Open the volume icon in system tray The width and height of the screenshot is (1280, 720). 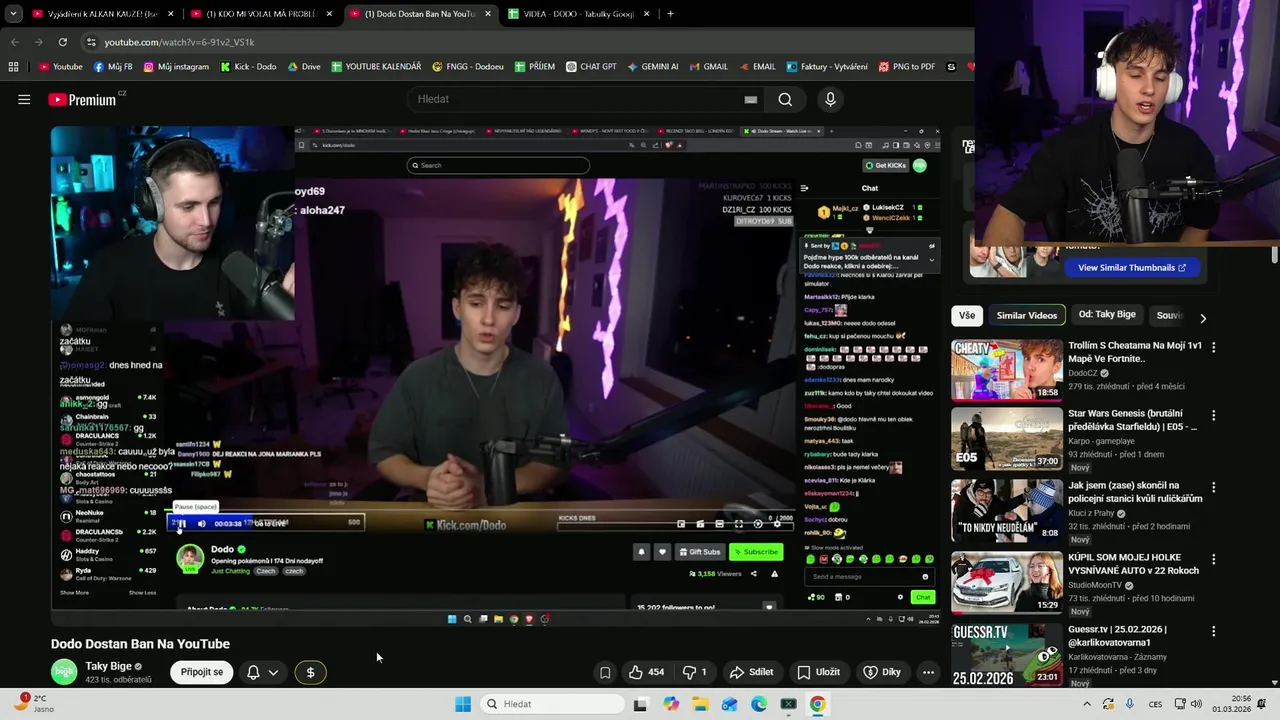(1198, 704)
